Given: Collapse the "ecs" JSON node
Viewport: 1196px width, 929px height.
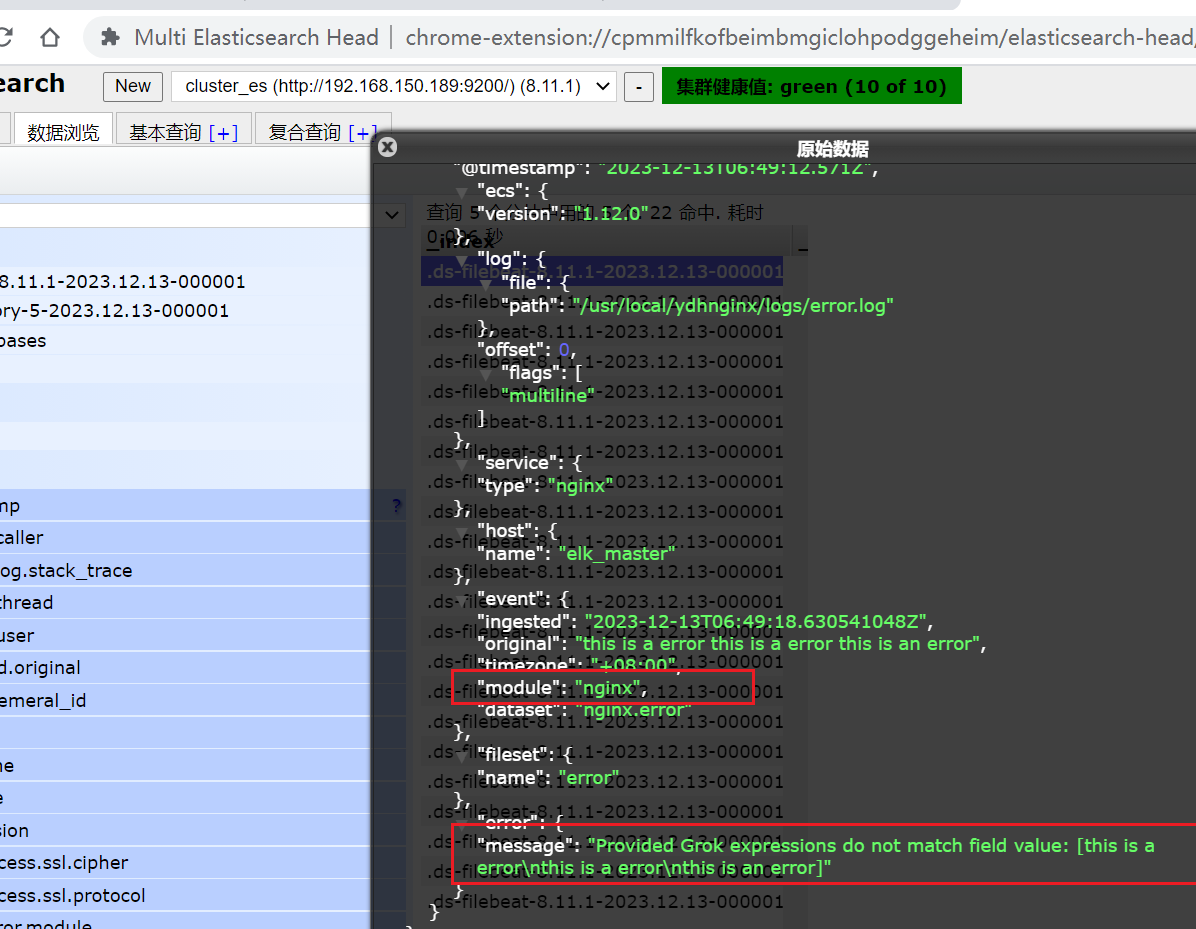Looking at the screenshot, I should (x=461, y=191).
